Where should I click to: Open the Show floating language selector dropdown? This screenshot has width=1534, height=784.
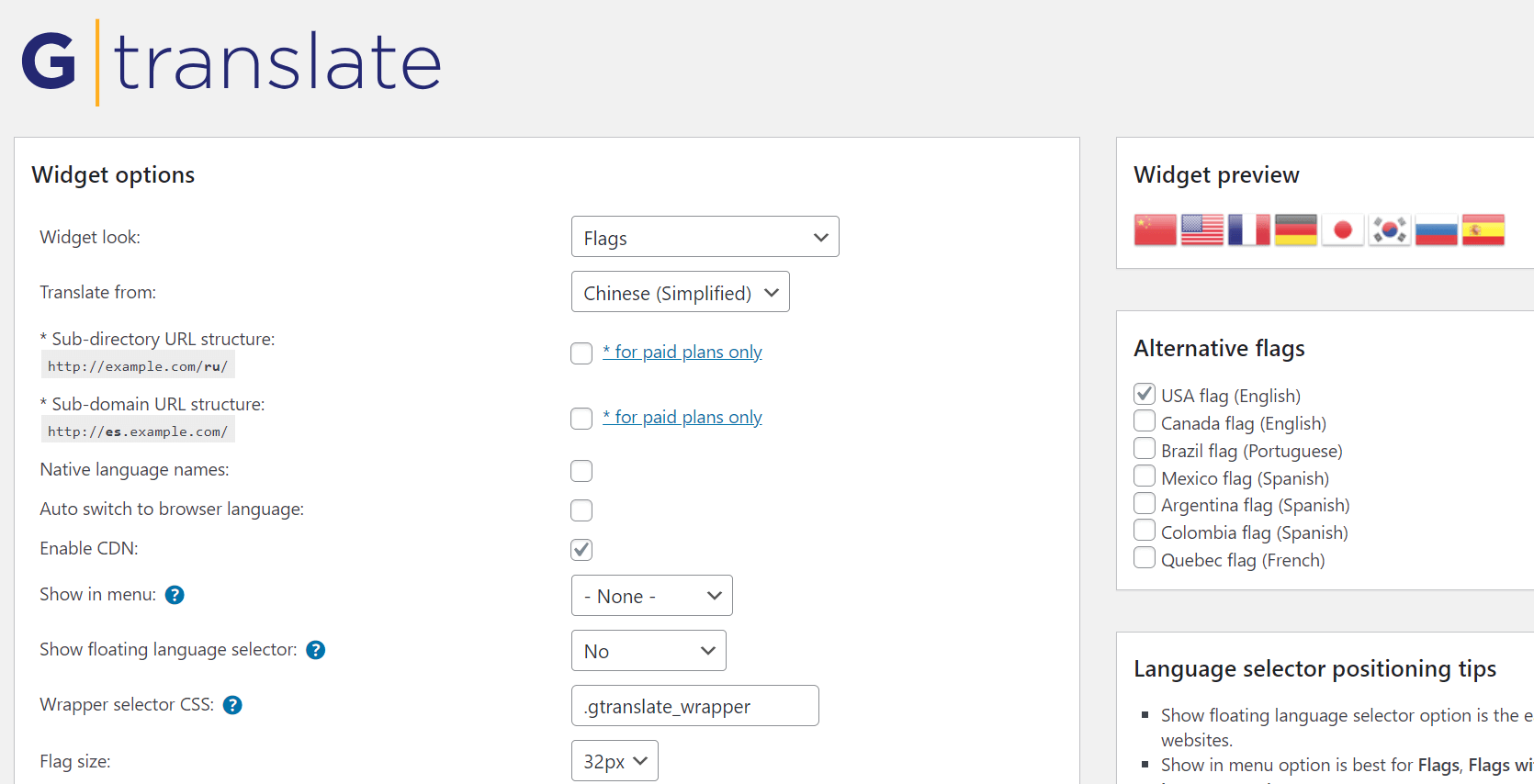(649, 651)
